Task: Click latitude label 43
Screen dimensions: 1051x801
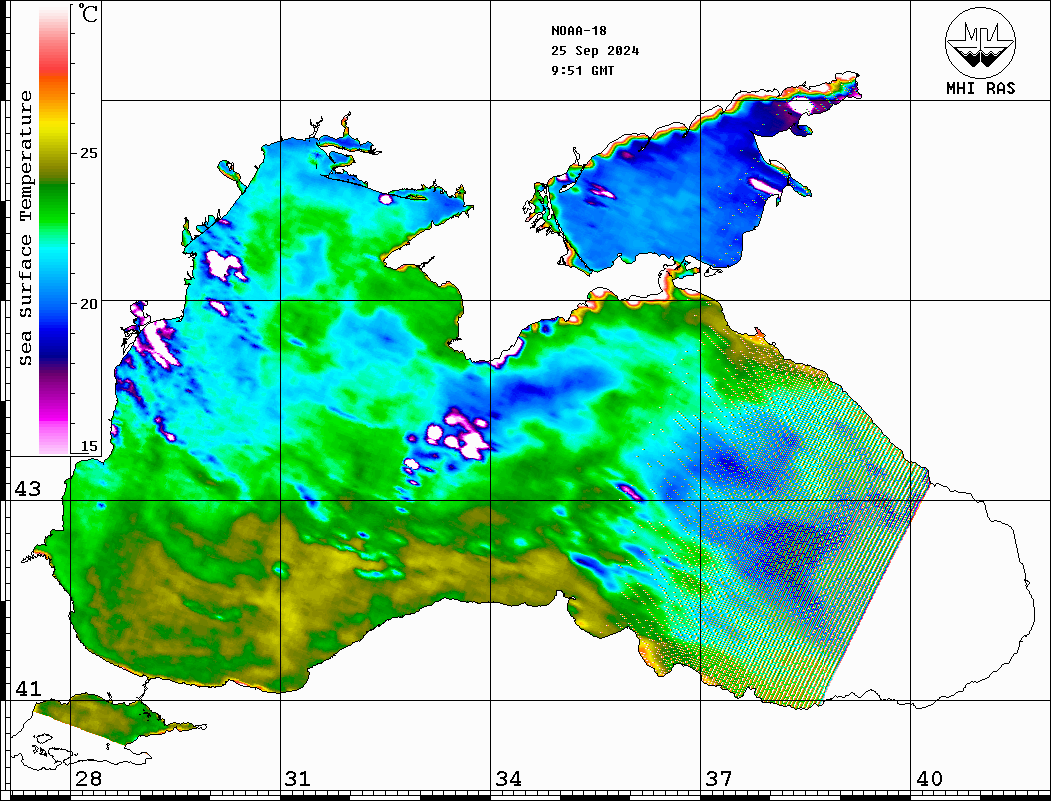Action: (x=27, y=489)
